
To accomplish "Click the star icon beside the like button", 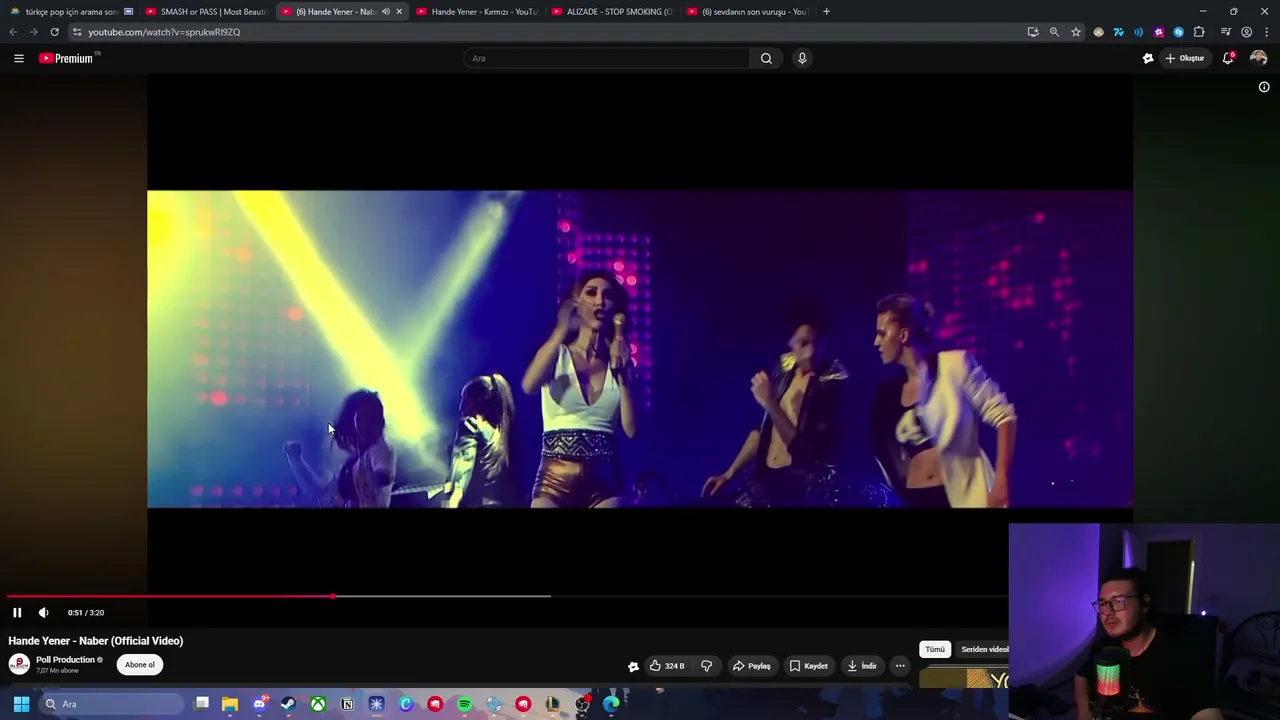I will (633, 666).
